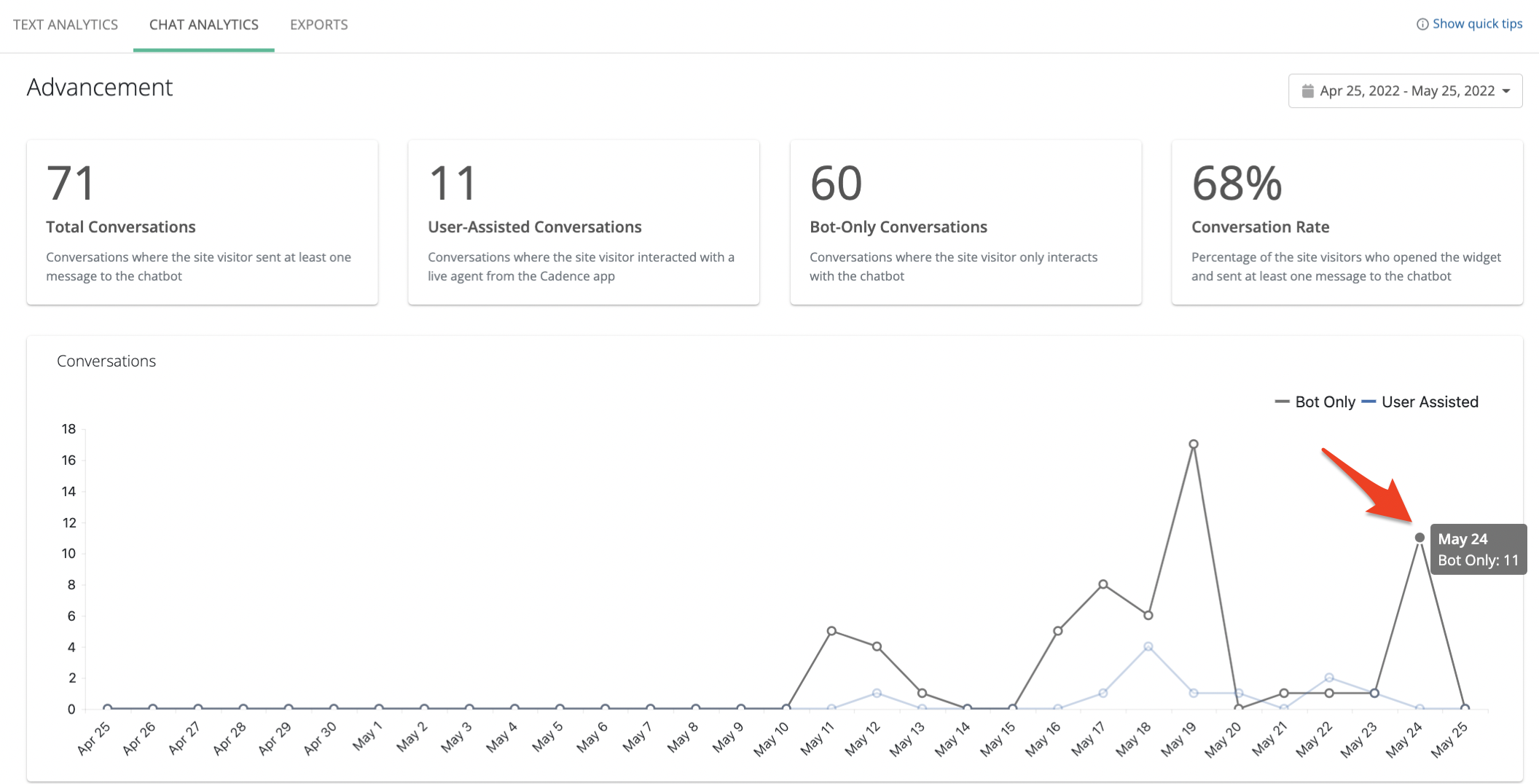
Task: Click the May 22 User Assisted point
Action: click(1329, 678)
